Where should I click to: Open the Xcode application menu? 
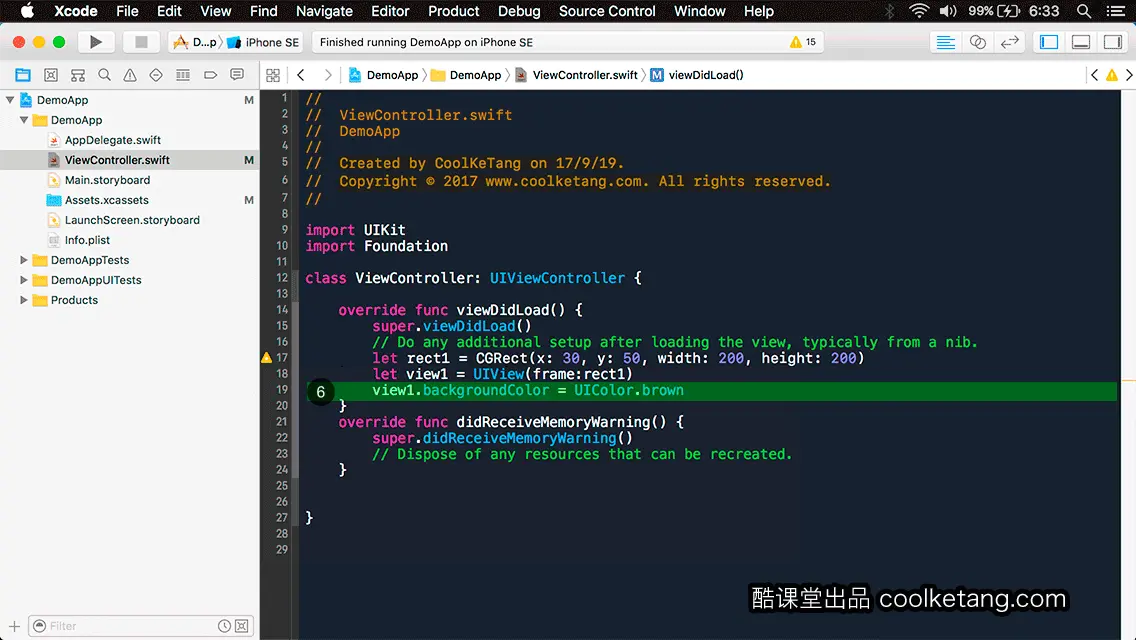75,11
